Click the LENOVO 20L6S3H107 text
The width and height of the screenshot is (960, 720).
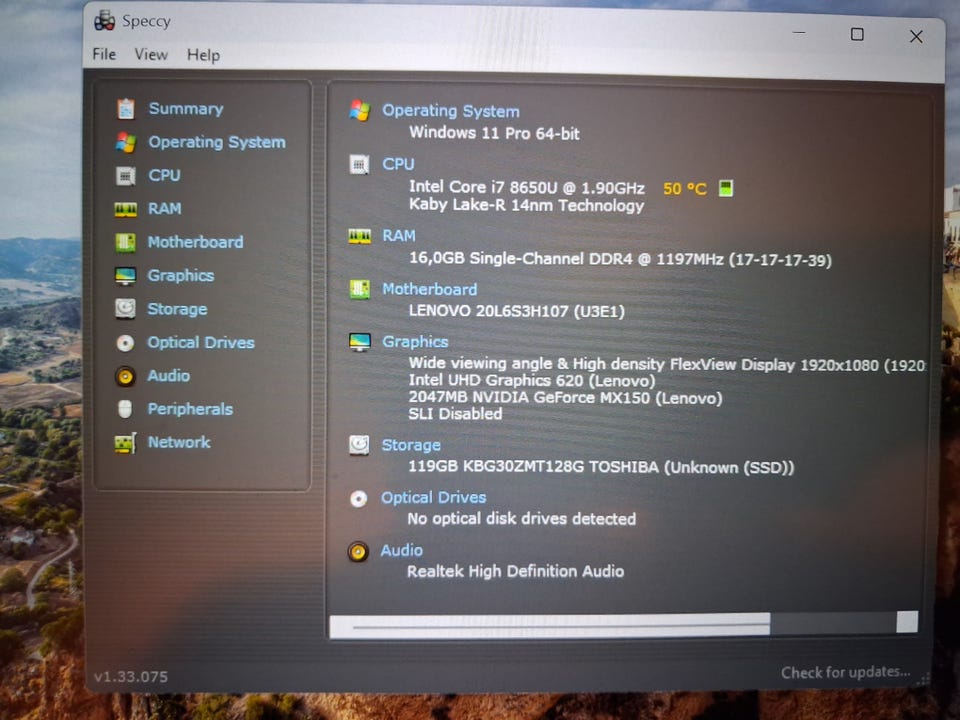point(517,311)
